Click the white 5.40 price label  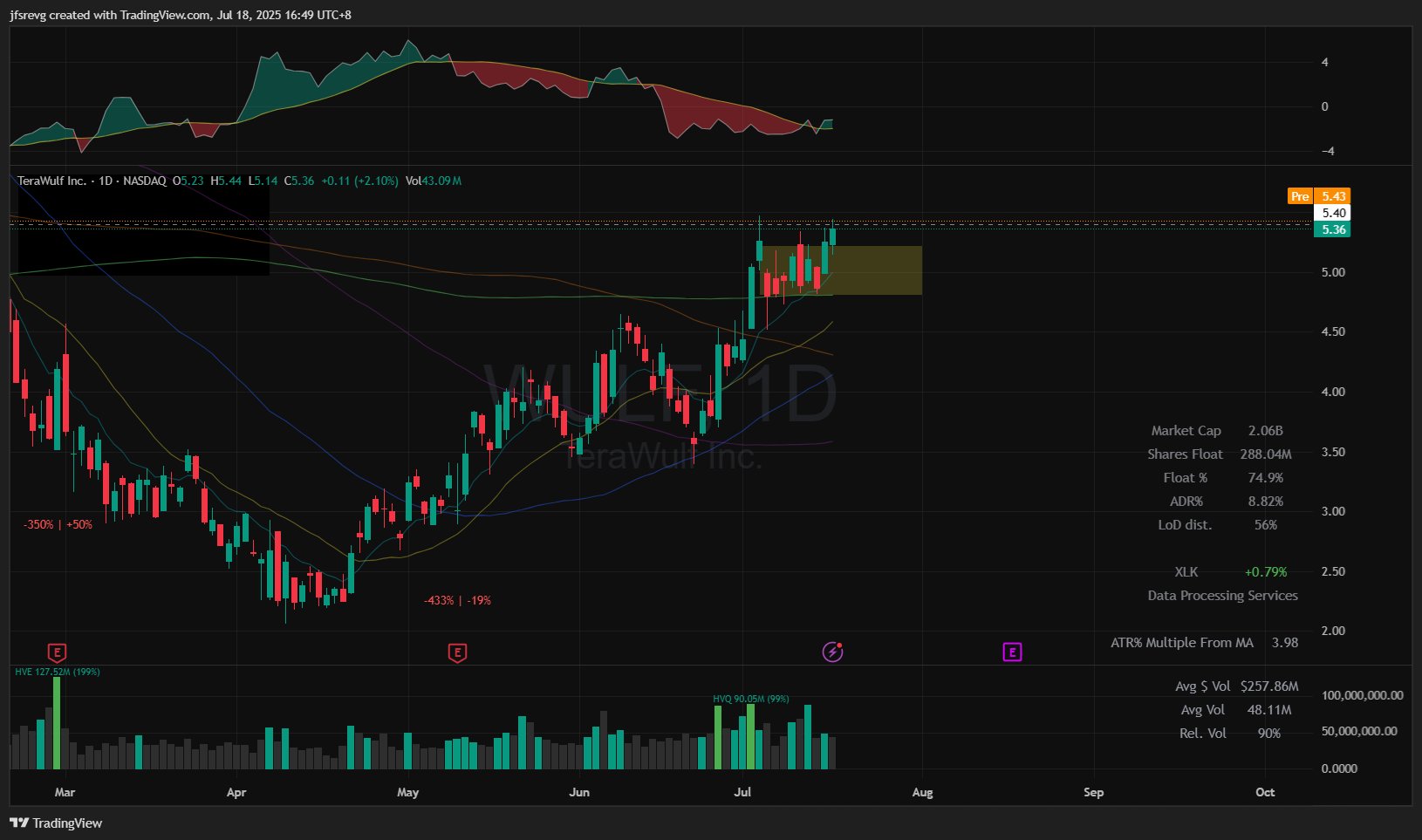click(1333, 213)
